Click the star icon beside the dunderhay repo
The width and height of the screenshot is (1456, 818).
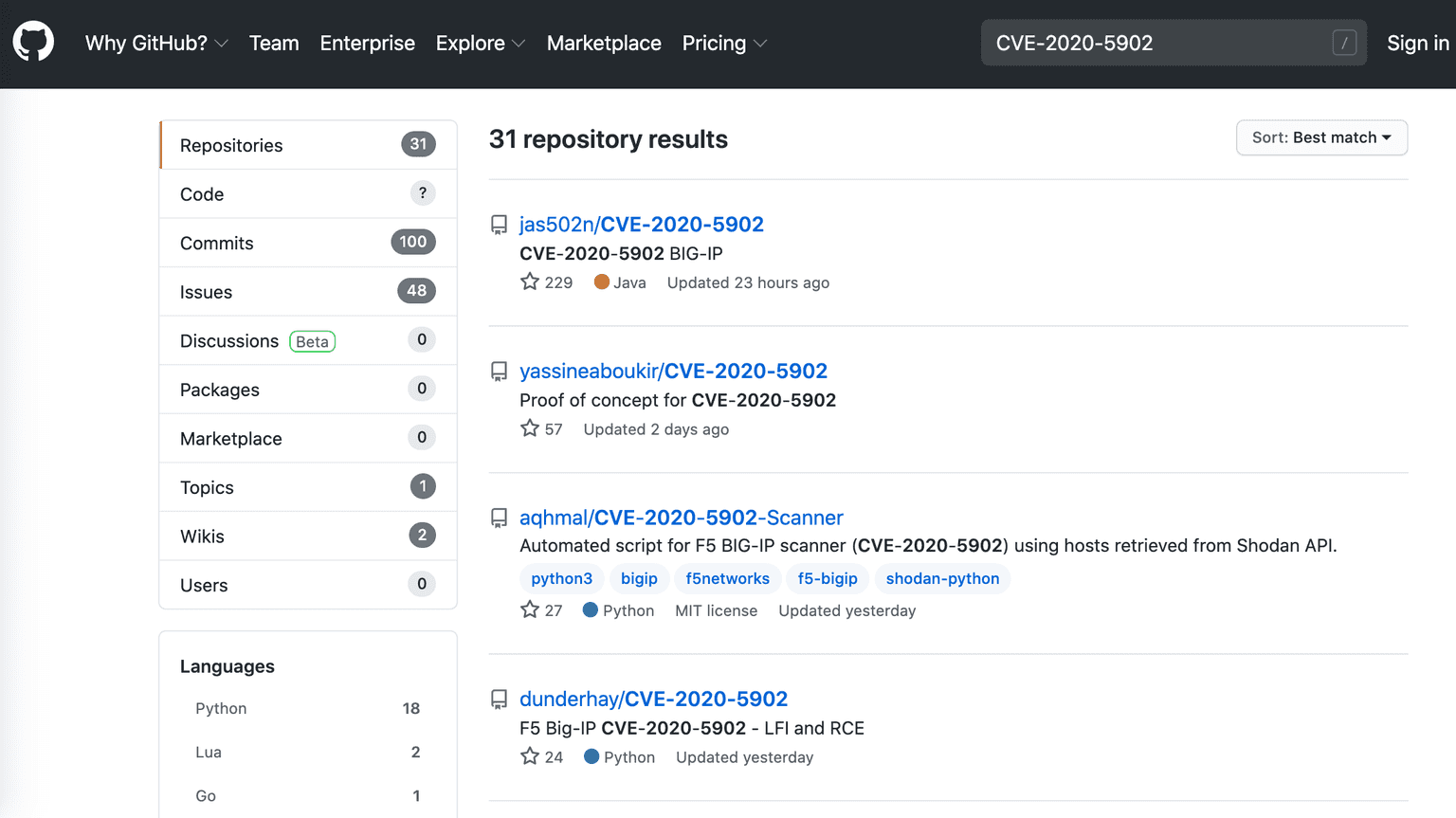coord(529,756)
